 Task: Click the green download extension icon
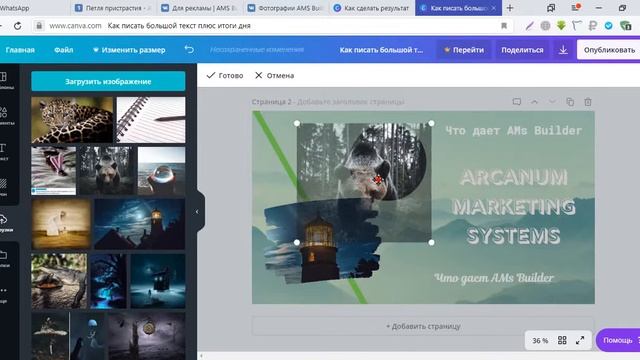point(561,26)
